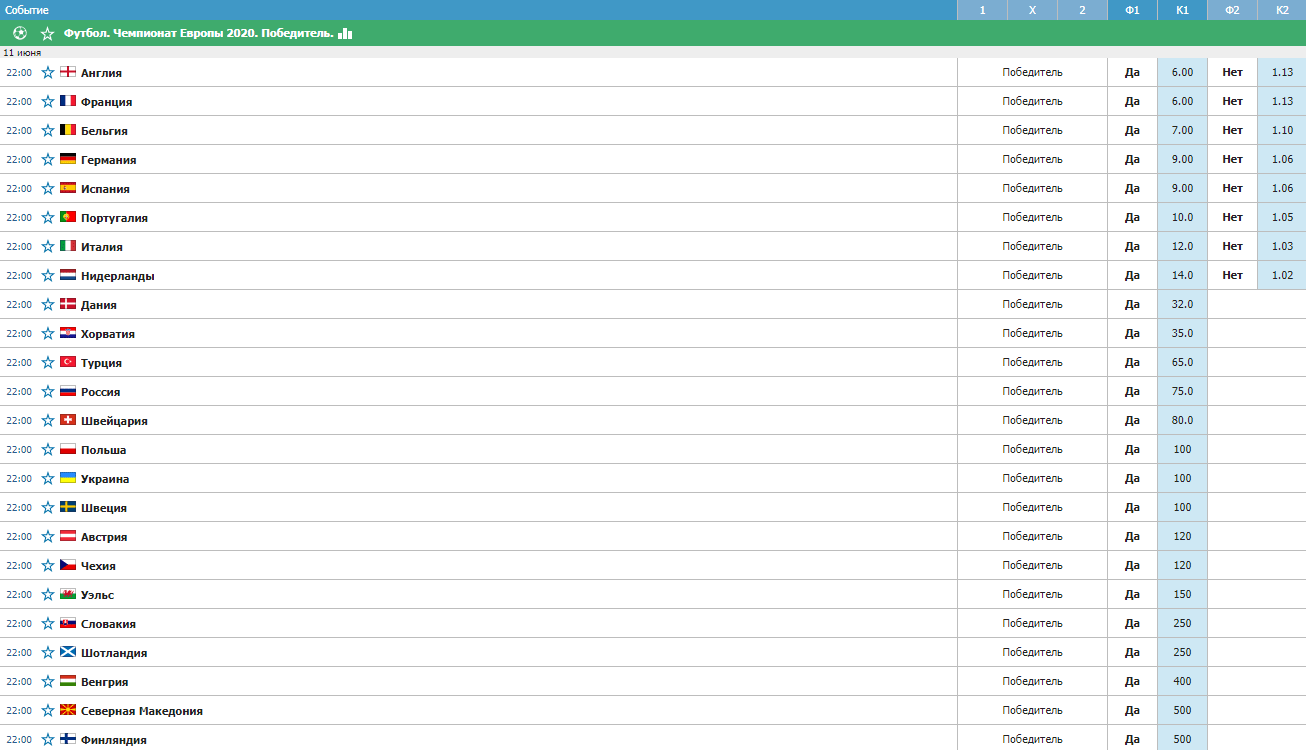Click the Ukraine flag icon
Screen dimensions: 1306x750
click(68, 478)
